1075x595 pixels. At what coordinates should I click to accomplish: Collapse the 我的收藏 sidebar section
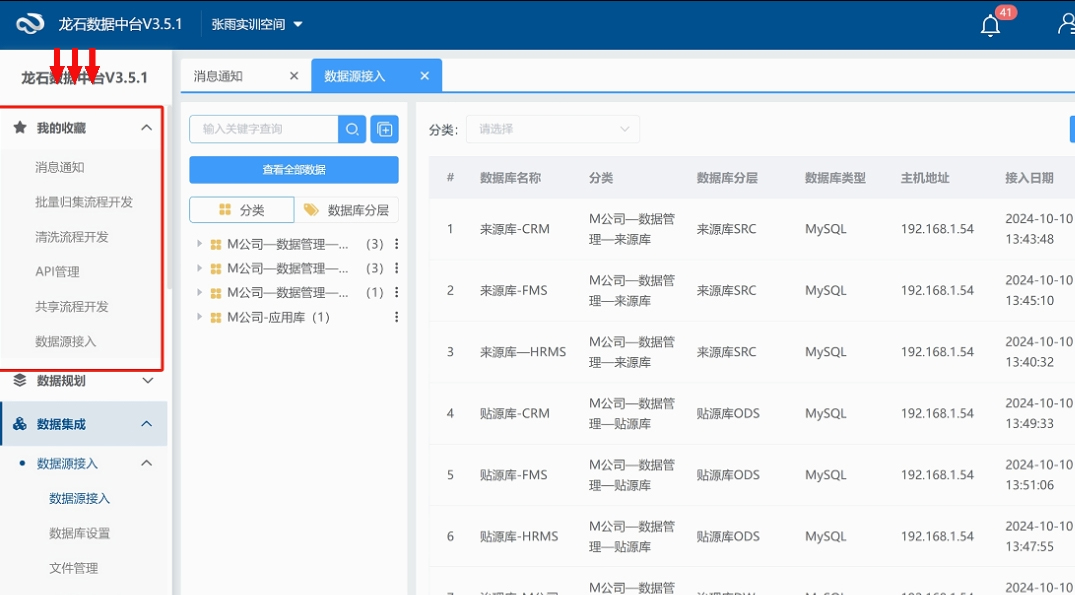point(146,128)
